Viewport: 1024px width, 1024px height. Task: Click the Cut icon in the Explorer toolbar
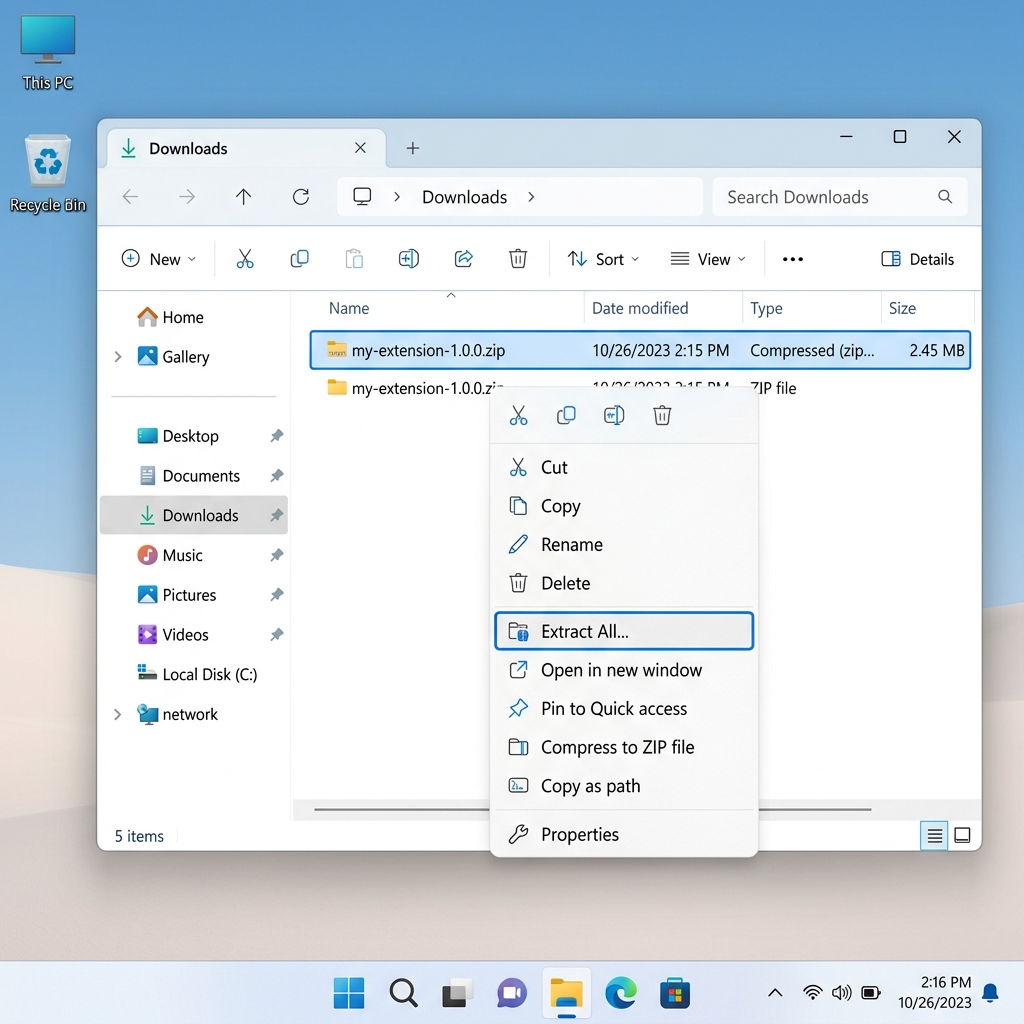[245, 259]
